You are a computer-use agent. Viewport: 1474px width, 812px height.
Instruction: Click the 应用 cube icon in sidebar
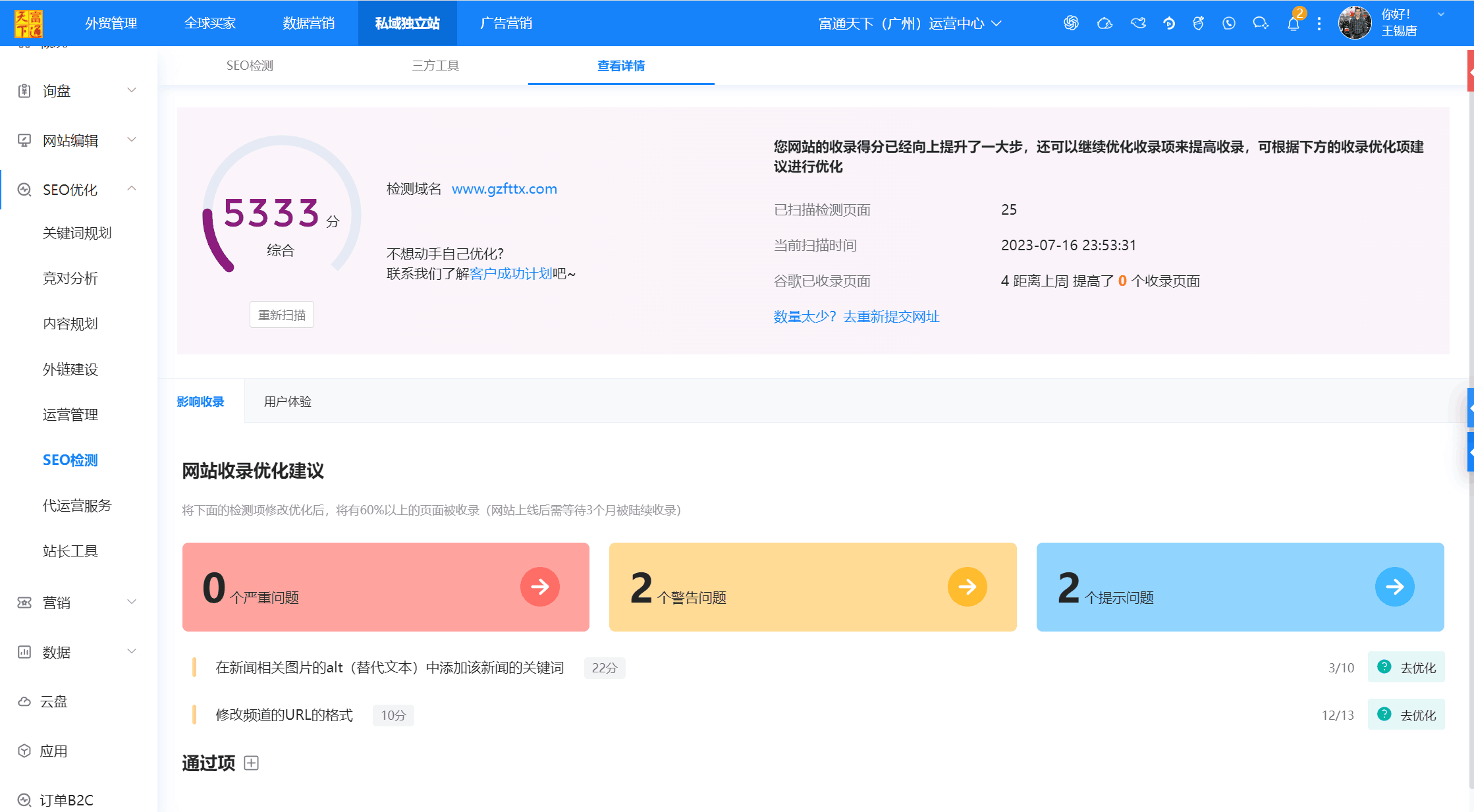click(24, 751)
